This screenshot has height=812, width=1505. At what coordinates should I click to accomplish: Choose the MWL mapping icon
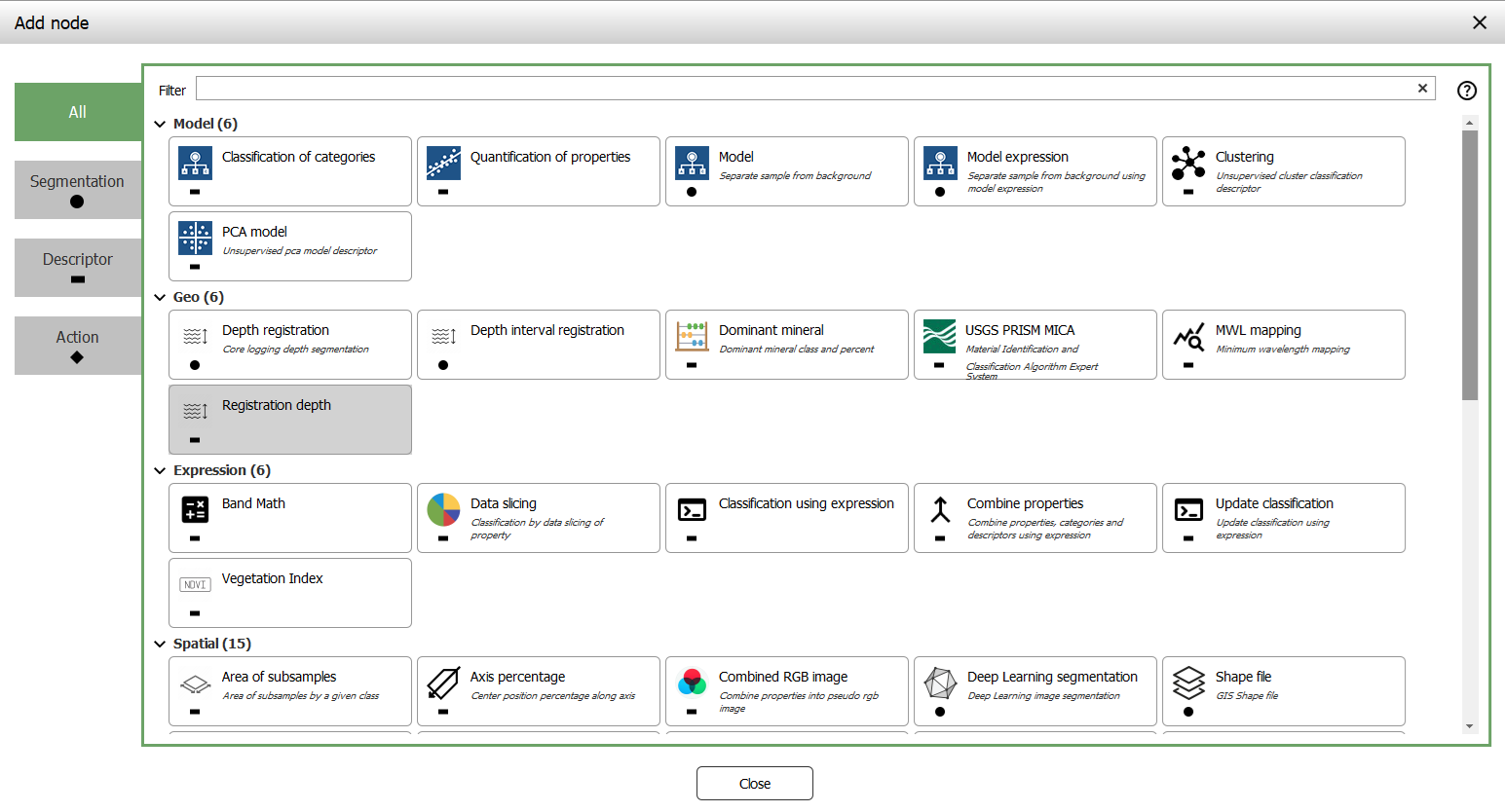1188,337
